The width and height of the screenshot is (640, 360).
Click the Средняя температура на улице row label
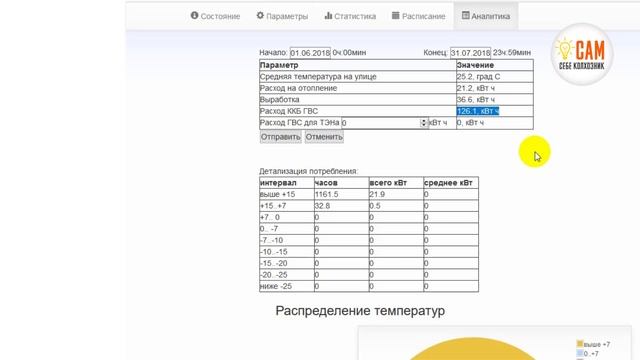[318, 77]
